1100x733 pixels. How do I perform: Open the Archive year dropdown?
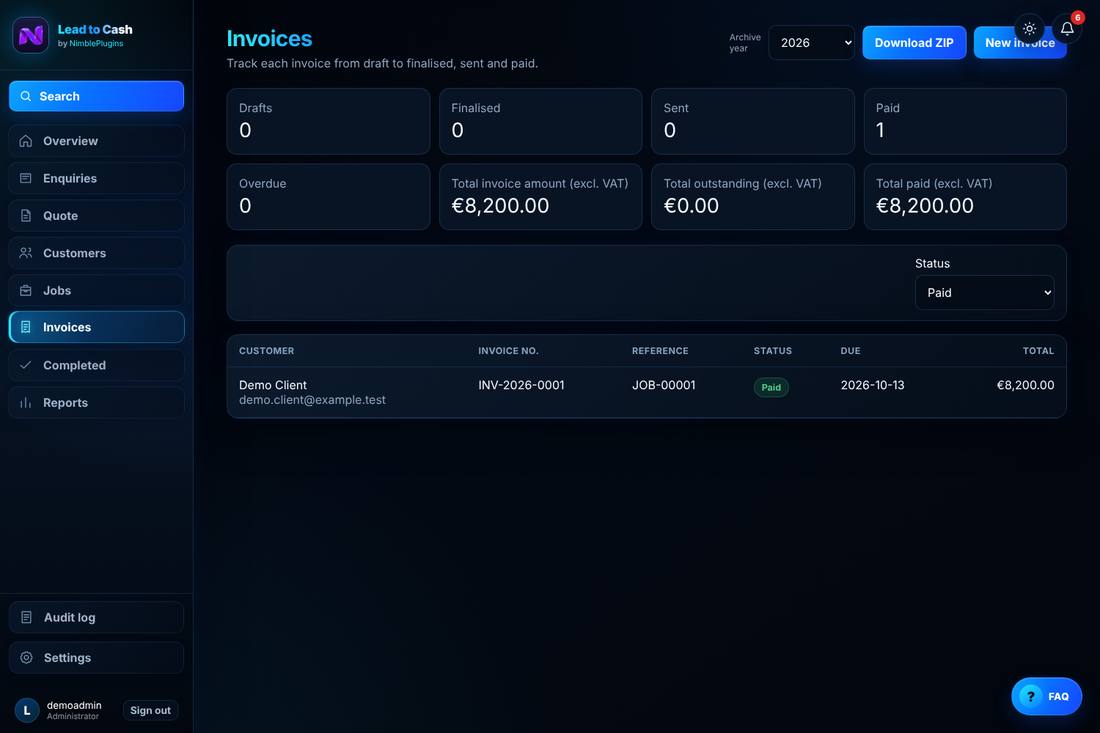[812, 43]
